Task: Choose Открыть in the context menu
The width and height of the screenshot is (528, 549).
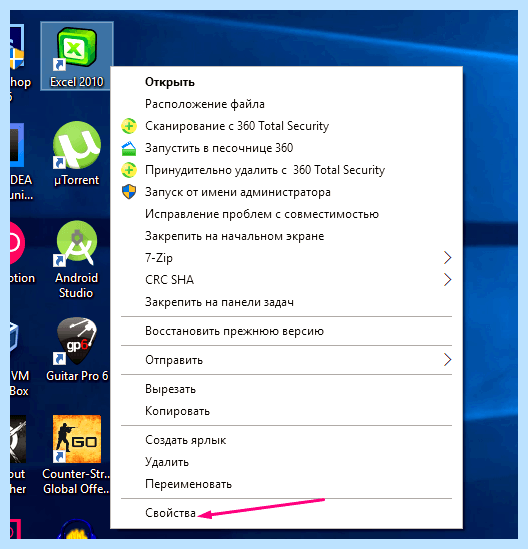Action: pos(286,82)
